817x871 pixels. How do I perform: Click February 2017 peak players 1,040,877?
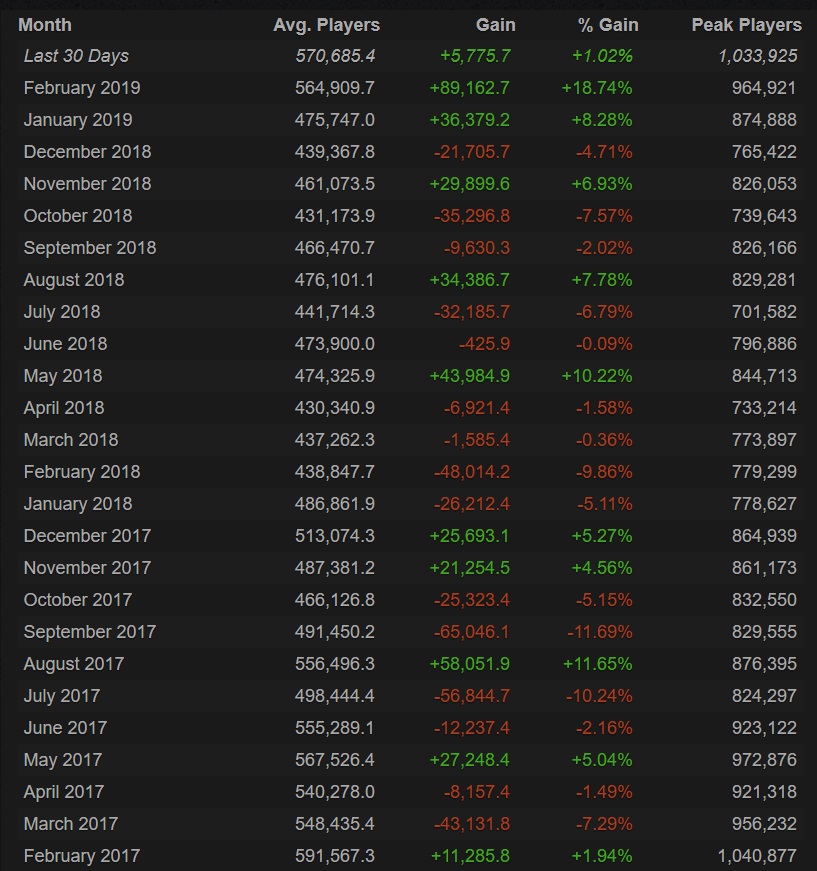point(757,856)
